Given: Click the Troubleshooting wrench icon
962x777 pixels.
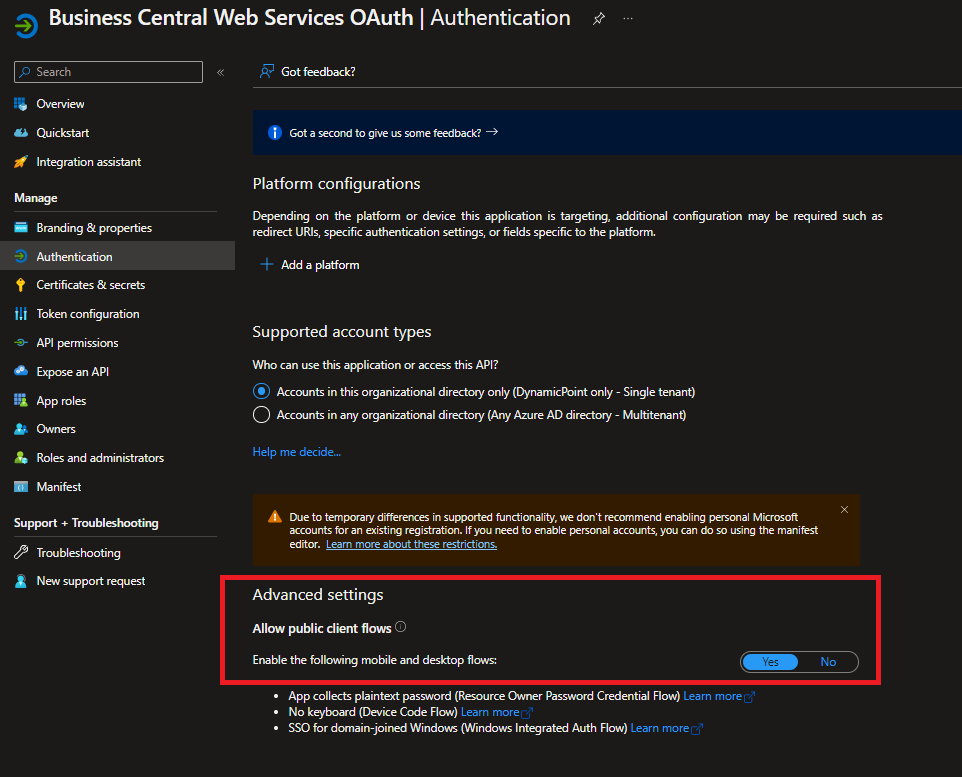Looking at the screenshot, I should [21, 552].
